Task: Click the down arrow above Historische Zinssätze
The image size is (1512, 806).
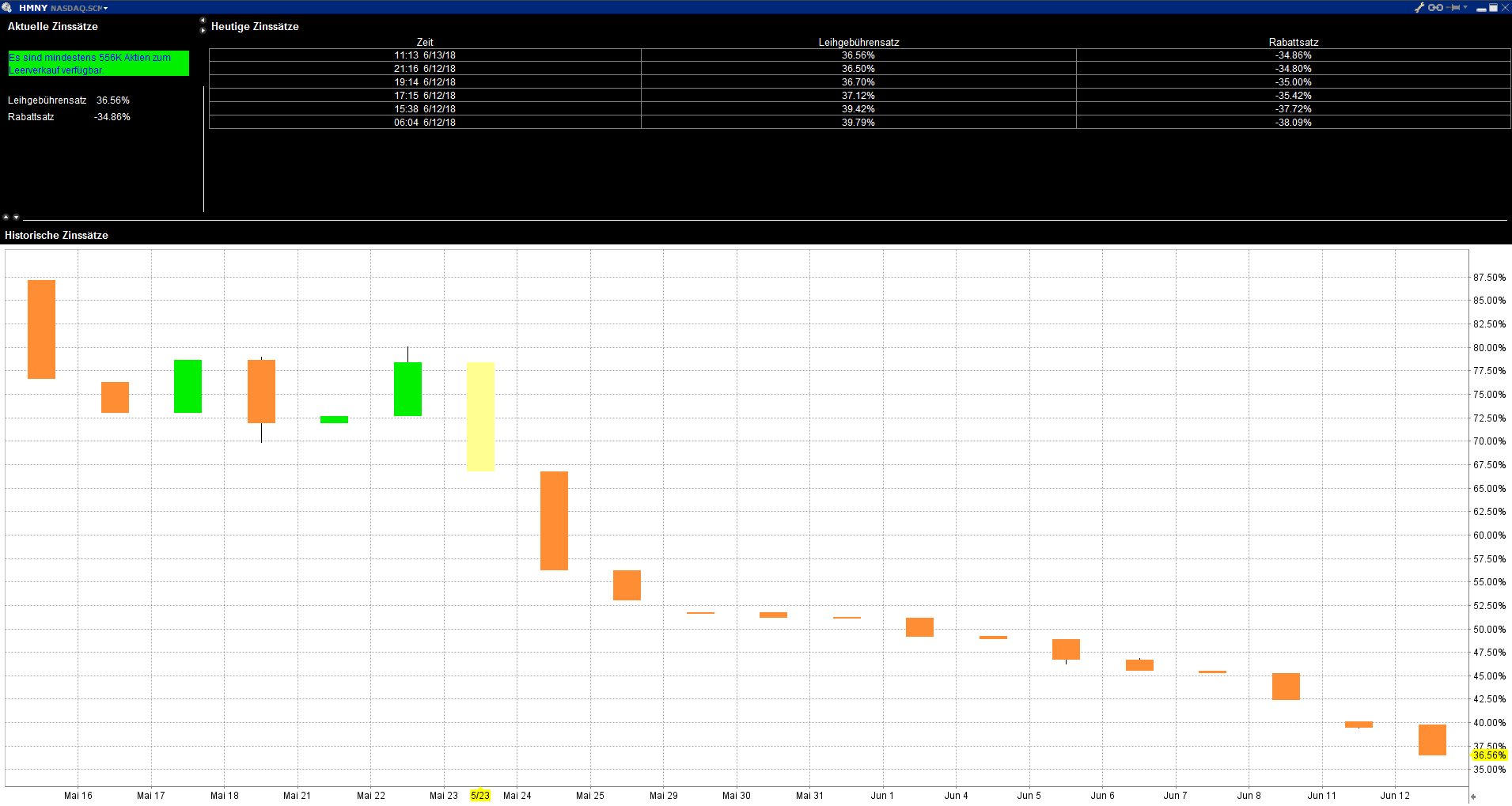Action: pyautogui.click(x=16, y=217)
